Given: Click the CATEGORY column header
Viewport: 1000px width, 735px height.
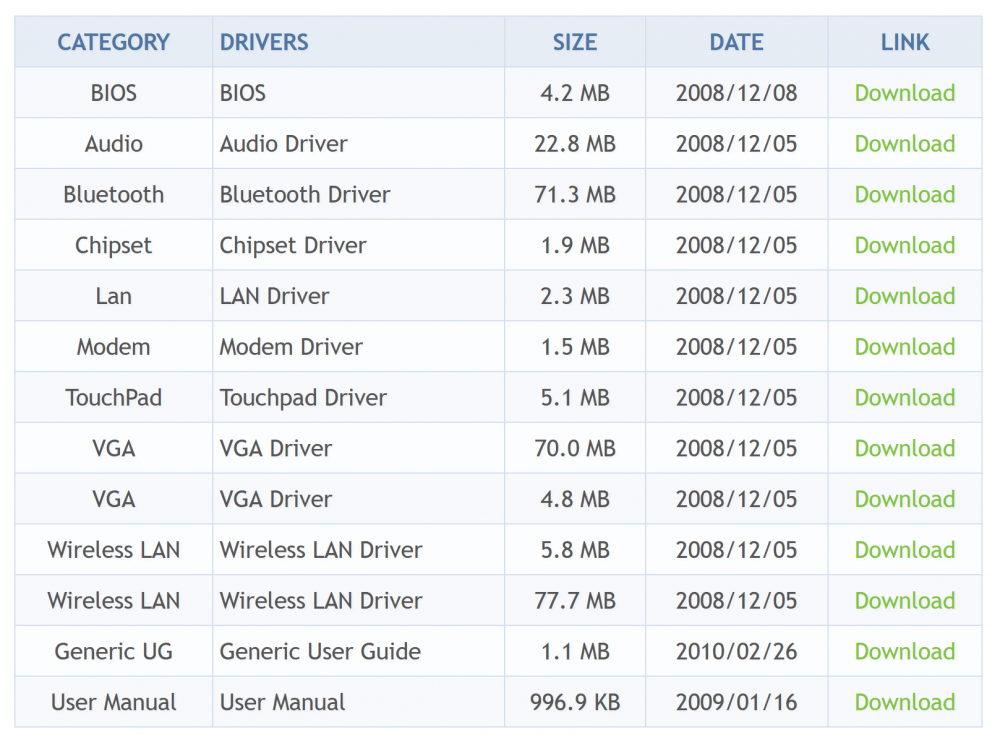Looking at the screenshot, I should coord(113,42).
